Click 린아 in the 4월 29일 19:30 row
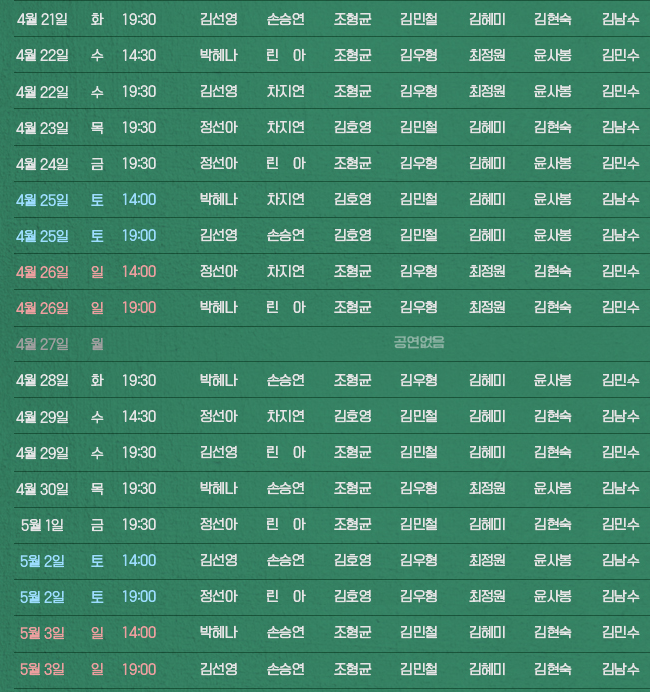 tap(286, 452)
